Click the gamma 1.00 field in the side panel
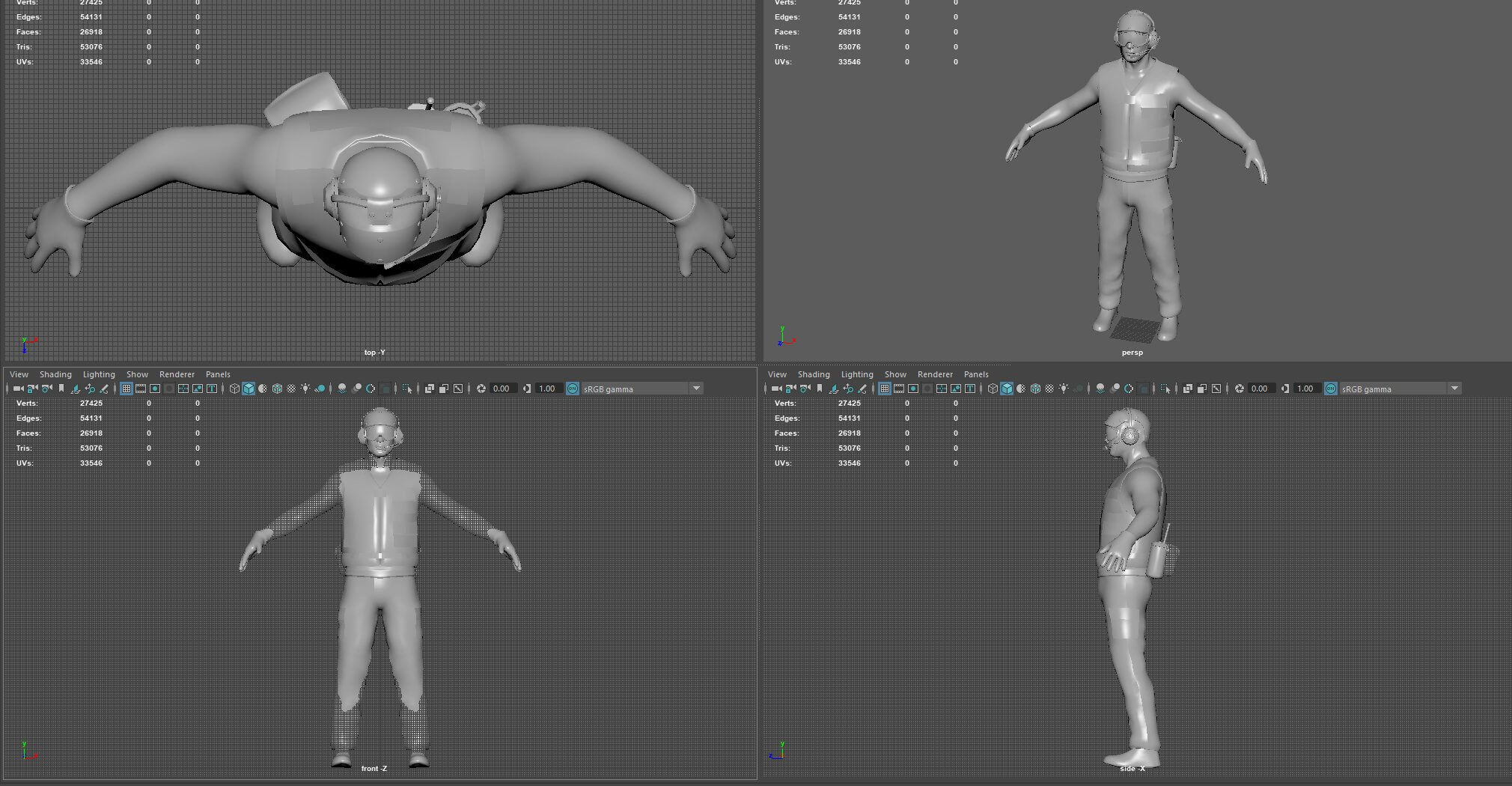Image resolution: width=1512 pixels, height=786 pixels. [1307, 389]
